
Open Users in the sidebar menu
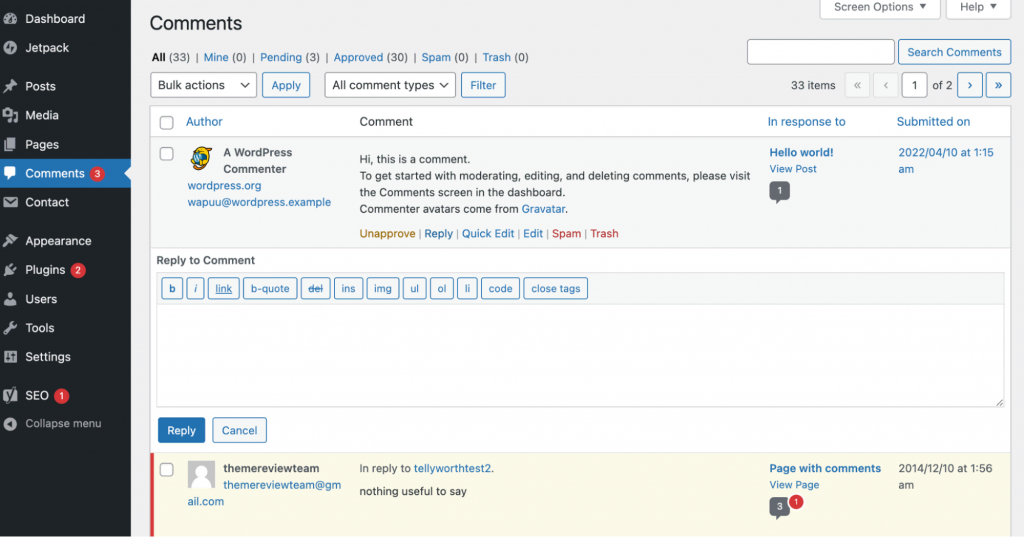41,299
